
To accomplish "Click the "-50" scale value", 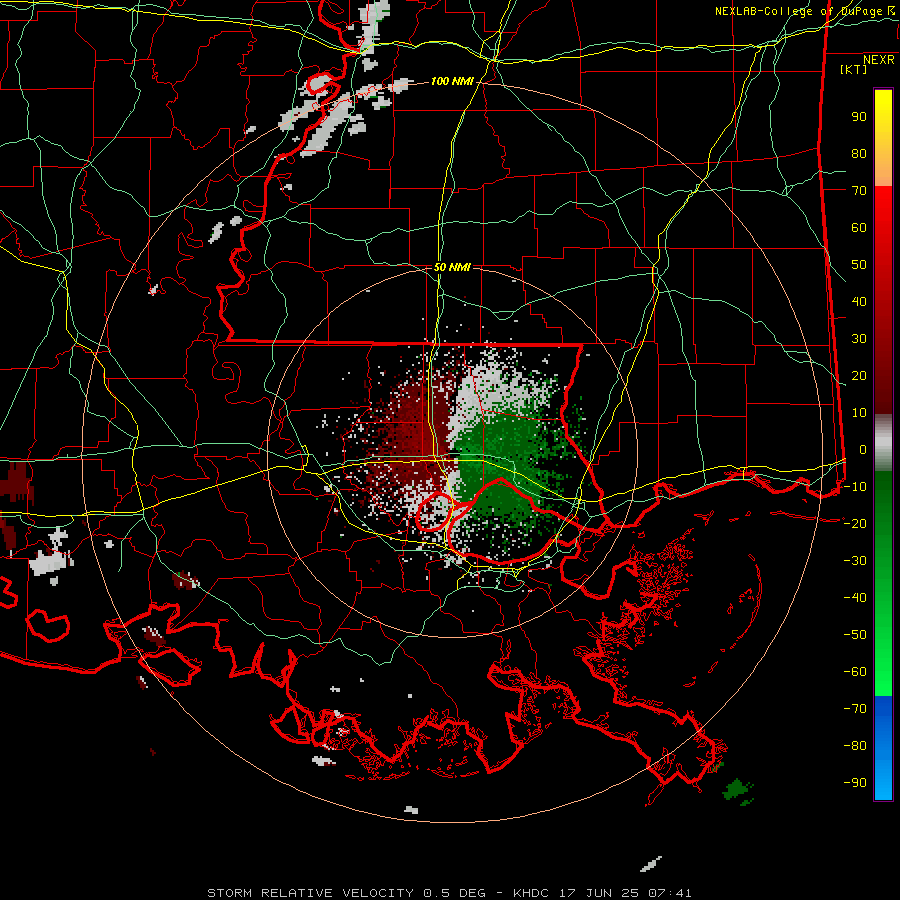I will coord(855,635).
